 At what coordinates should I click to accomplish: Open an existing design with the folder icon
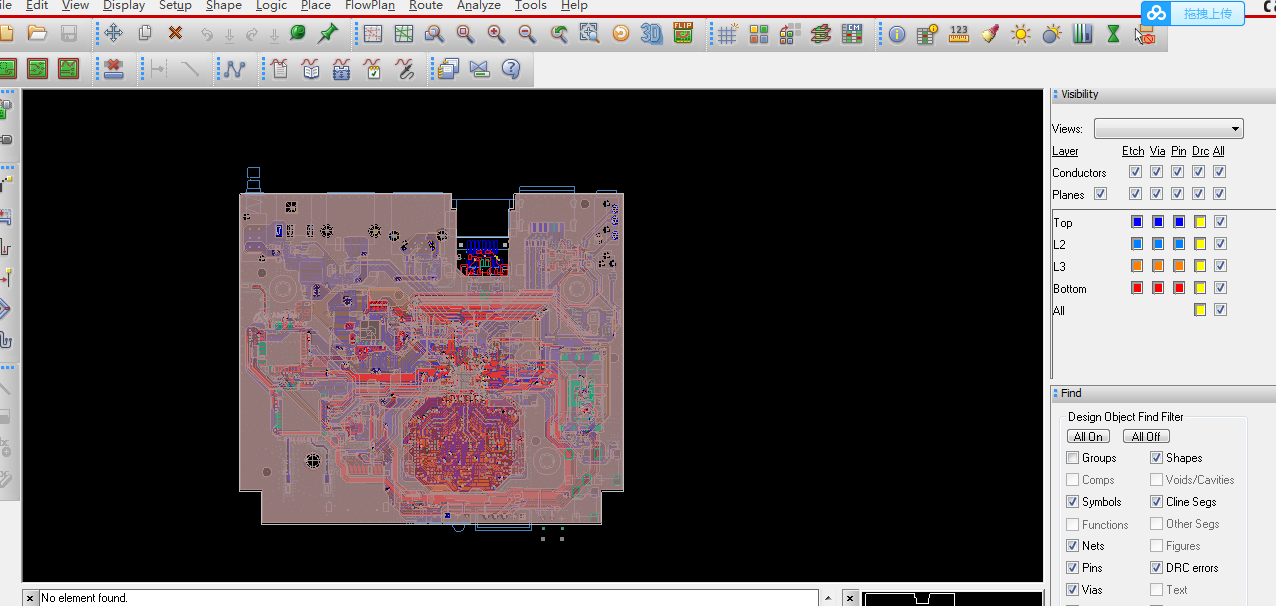37,33
